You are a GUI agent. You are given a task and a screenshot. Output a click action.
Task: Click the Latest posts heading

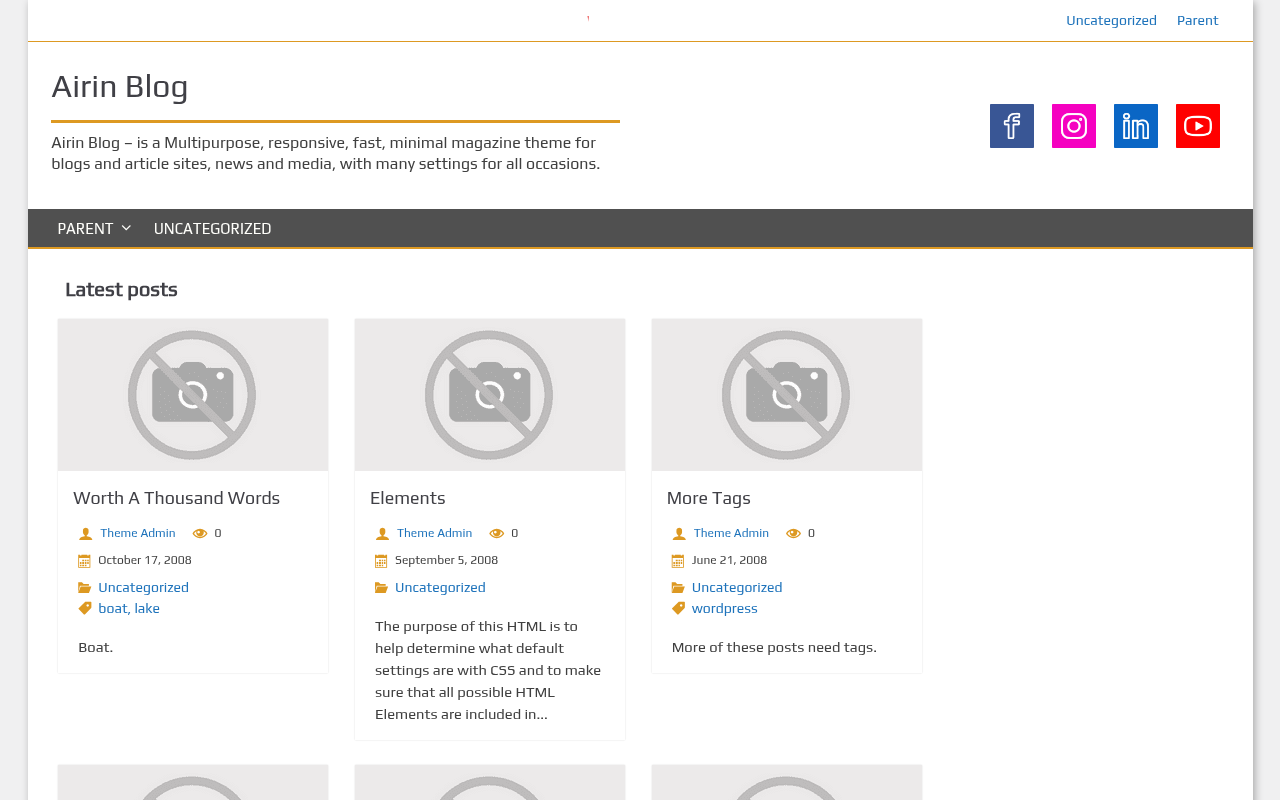tap(121, 290)
